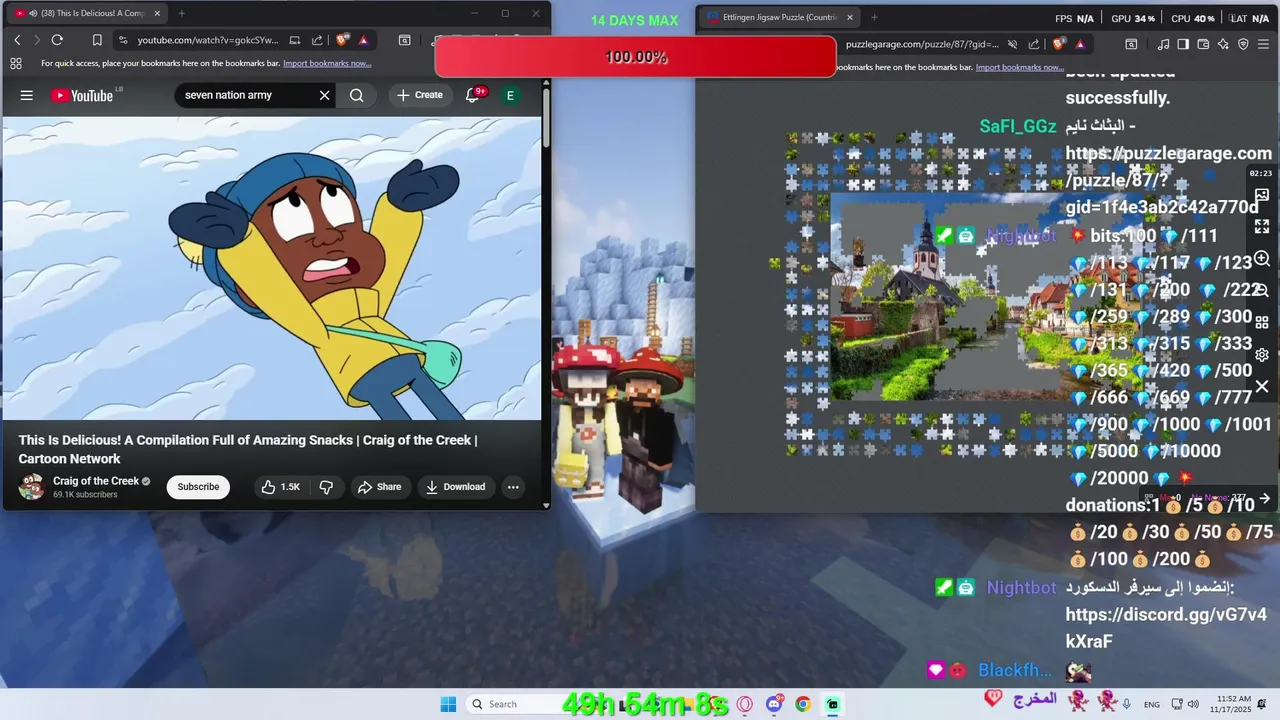
Task: Open the YouTube hamburger guide menu
Action: [x=27, y=95]
